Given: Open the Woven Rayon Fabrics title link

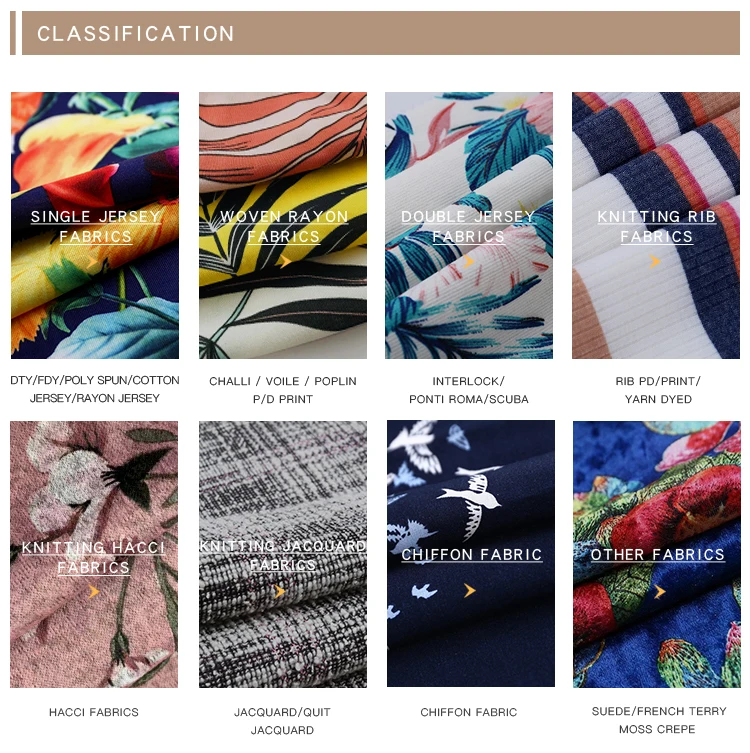Looking at the screenshot, I should [x=284, y=227].
